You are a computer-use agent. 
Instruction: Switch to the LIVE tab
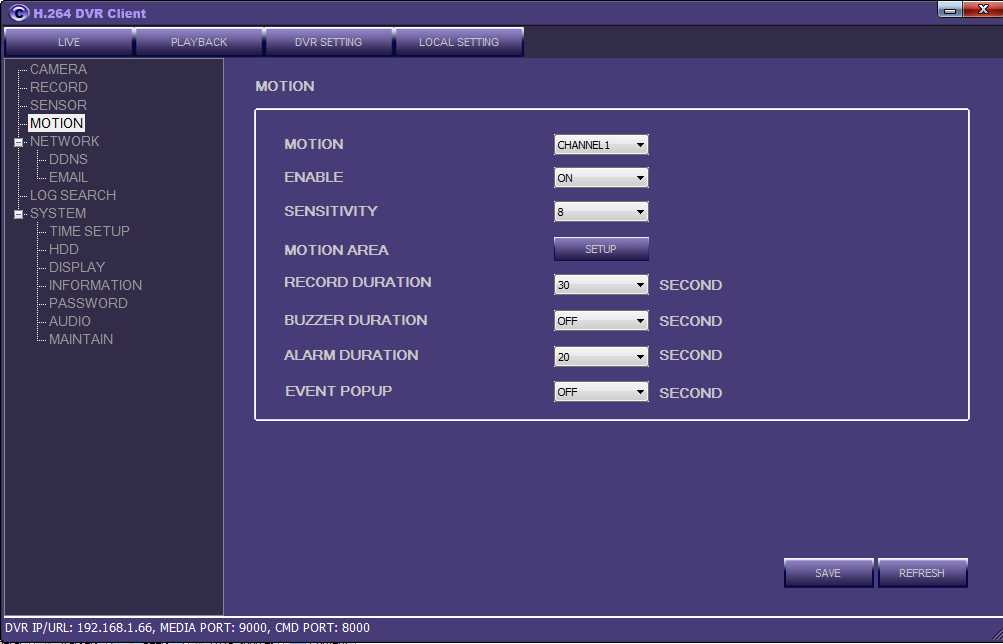[69, 42]
